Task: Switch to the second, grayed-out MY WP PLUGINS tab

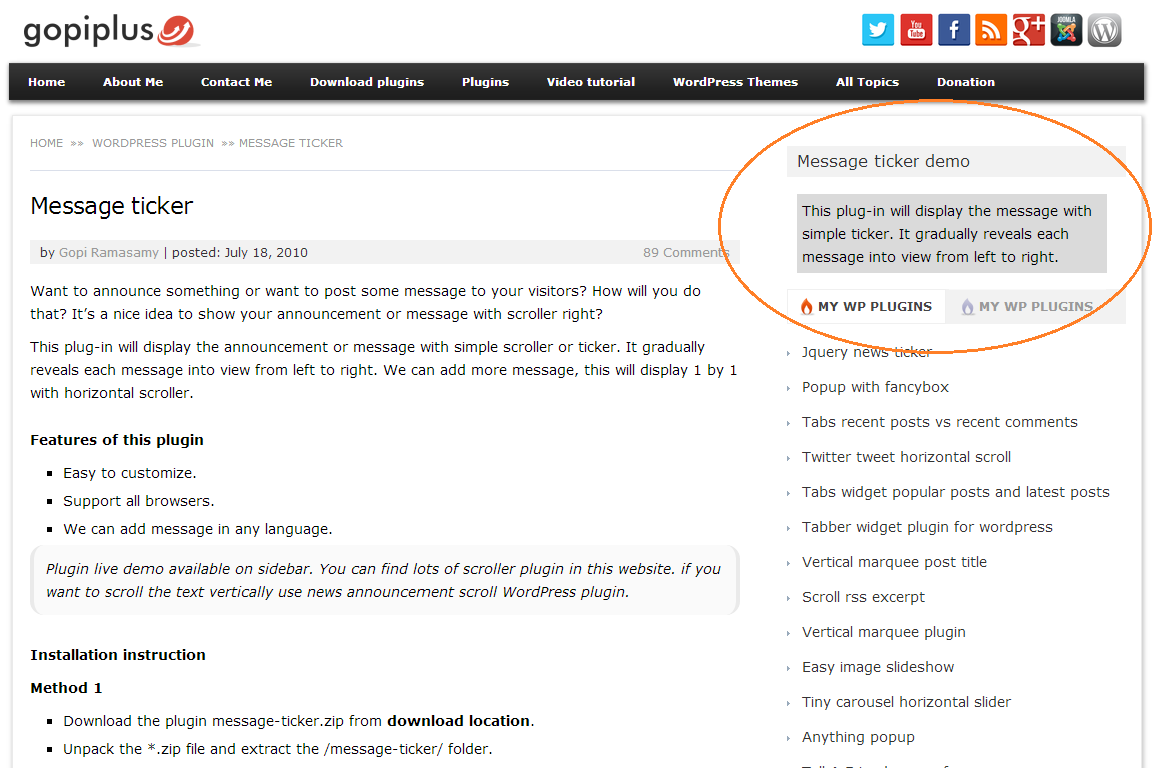Action: click(1030, 306)
